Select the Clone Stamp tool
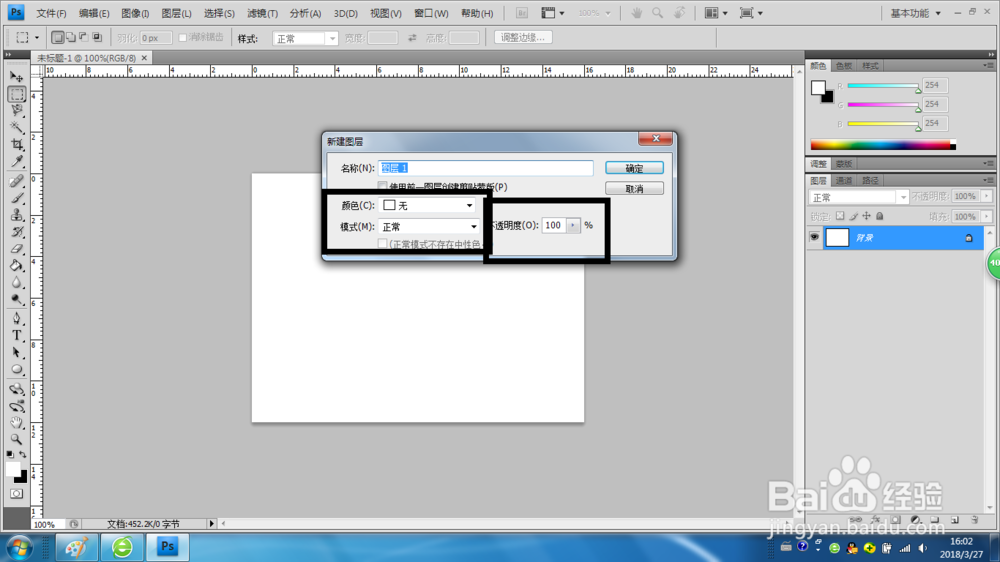 click(x=17, y=215)
